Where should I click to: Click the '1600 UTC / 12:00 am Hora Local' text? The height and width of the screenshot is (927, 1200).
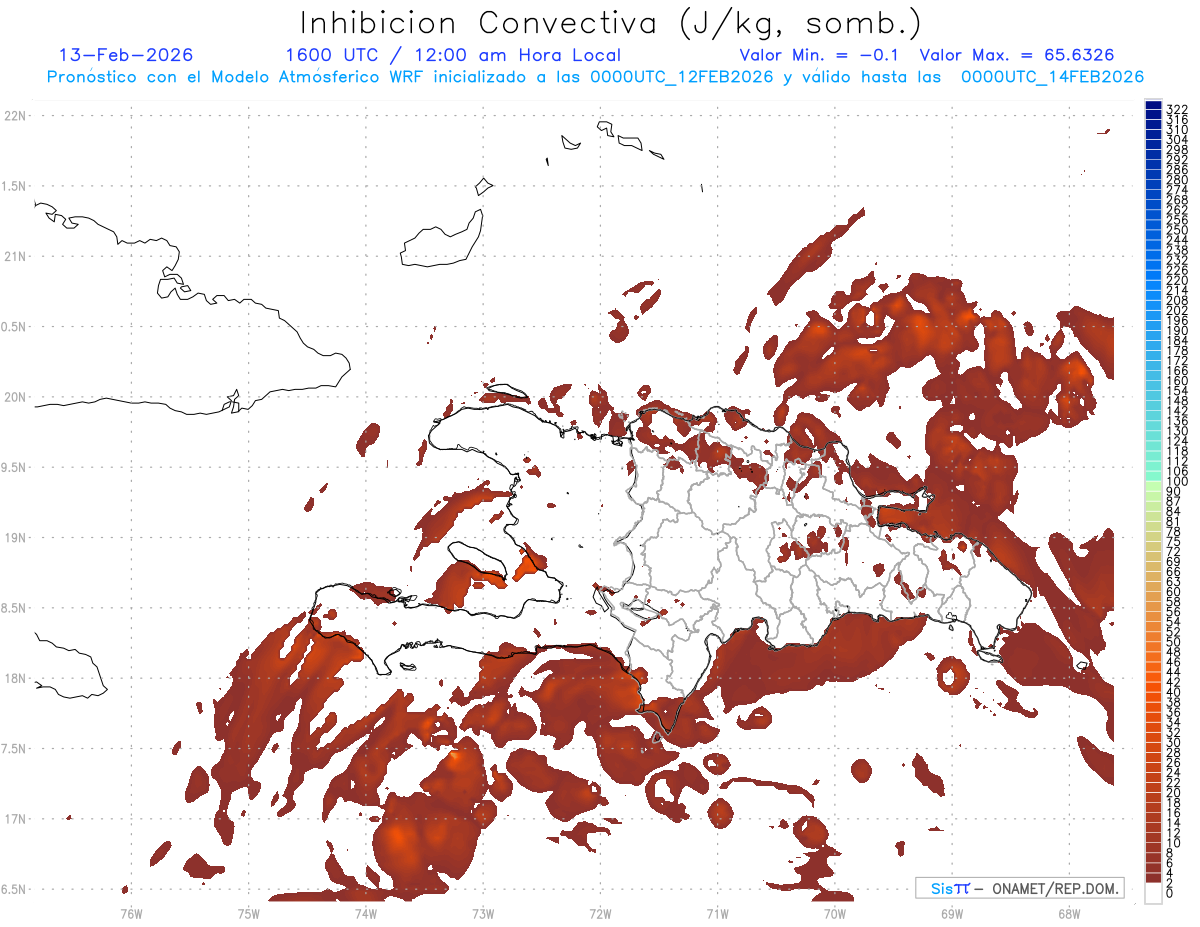453,55
